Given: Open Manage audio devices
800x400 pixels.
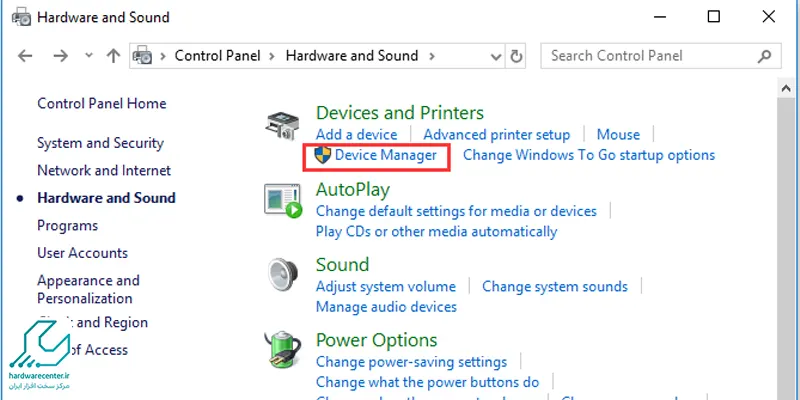Looking at the screenshot, I should pyautogui.click(x=386, y=307).
